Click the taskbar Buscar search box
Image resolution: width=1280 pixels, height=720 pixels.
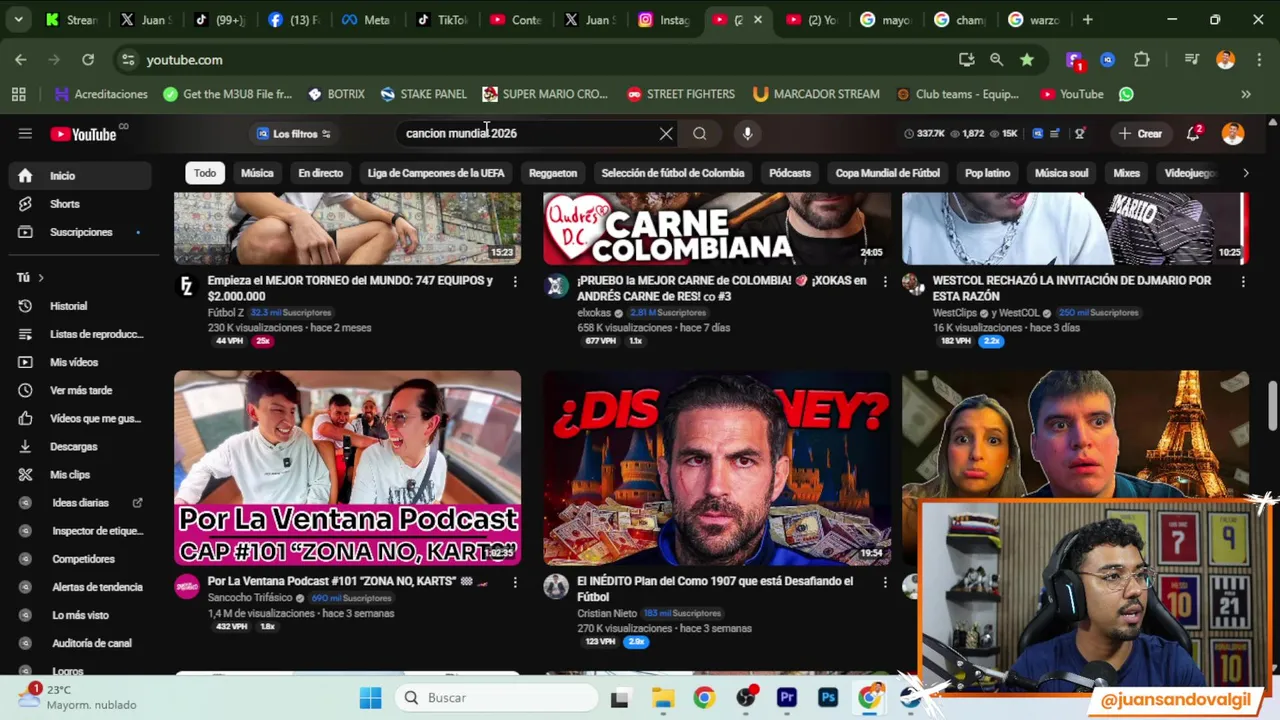495,698
